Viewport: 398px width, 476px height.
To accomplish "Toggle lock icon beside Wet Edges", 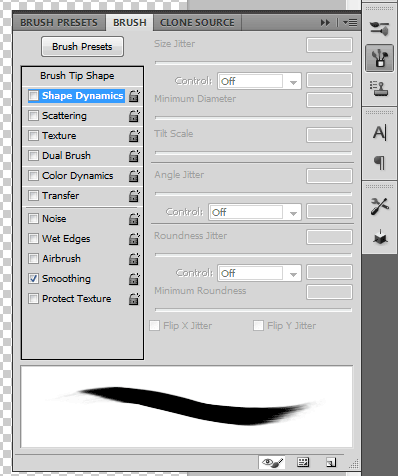I will pyautogui.click(x=134, y=239).
